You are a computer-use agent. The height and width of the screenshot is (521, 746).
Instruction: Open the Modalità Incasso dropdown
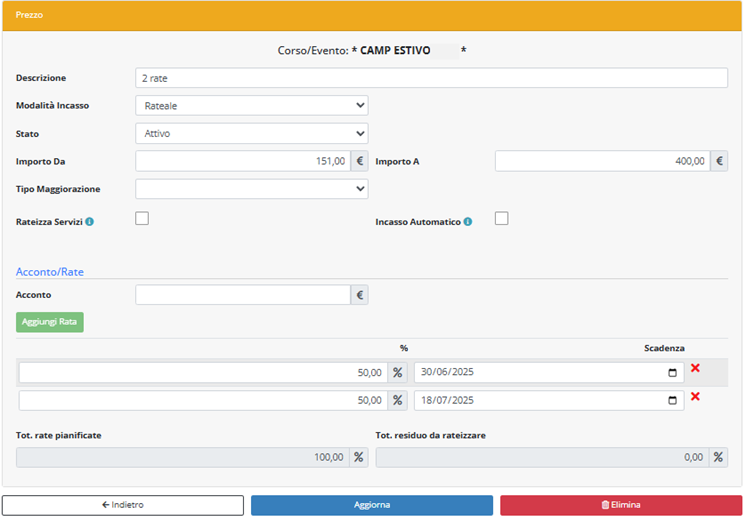point(251,106)
